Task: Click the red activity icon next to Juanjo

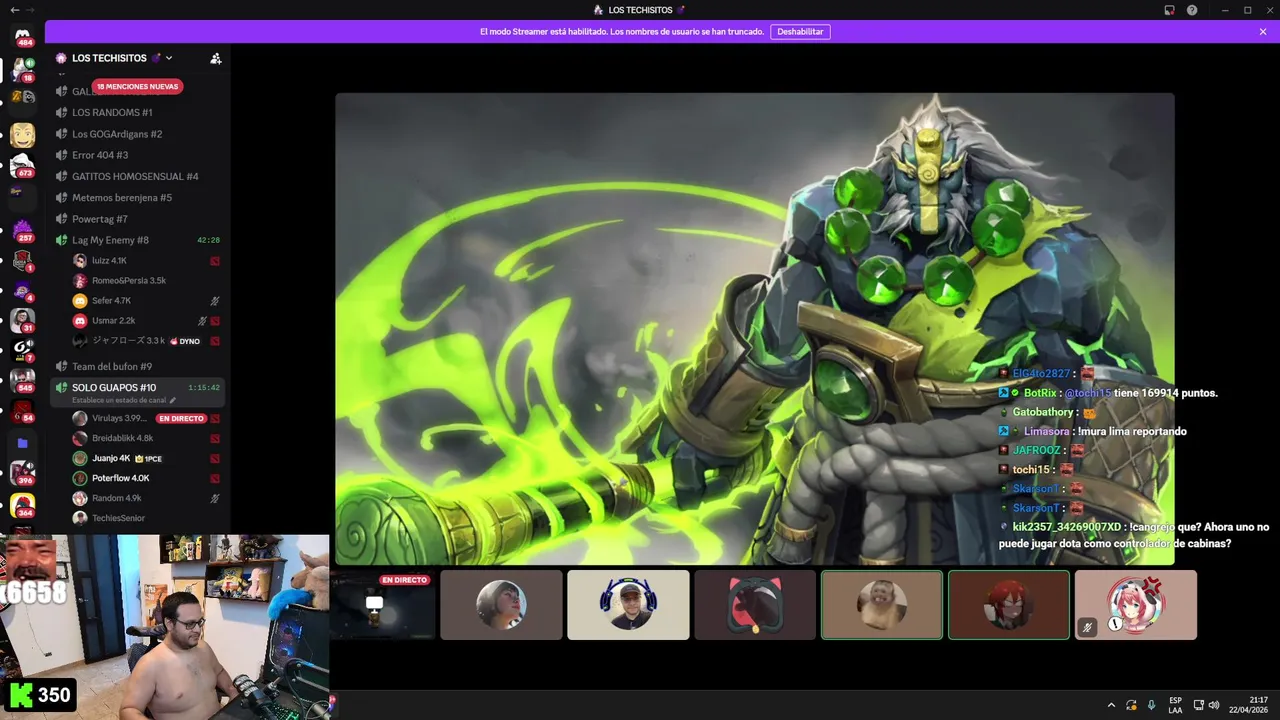Action: point(215,458)
